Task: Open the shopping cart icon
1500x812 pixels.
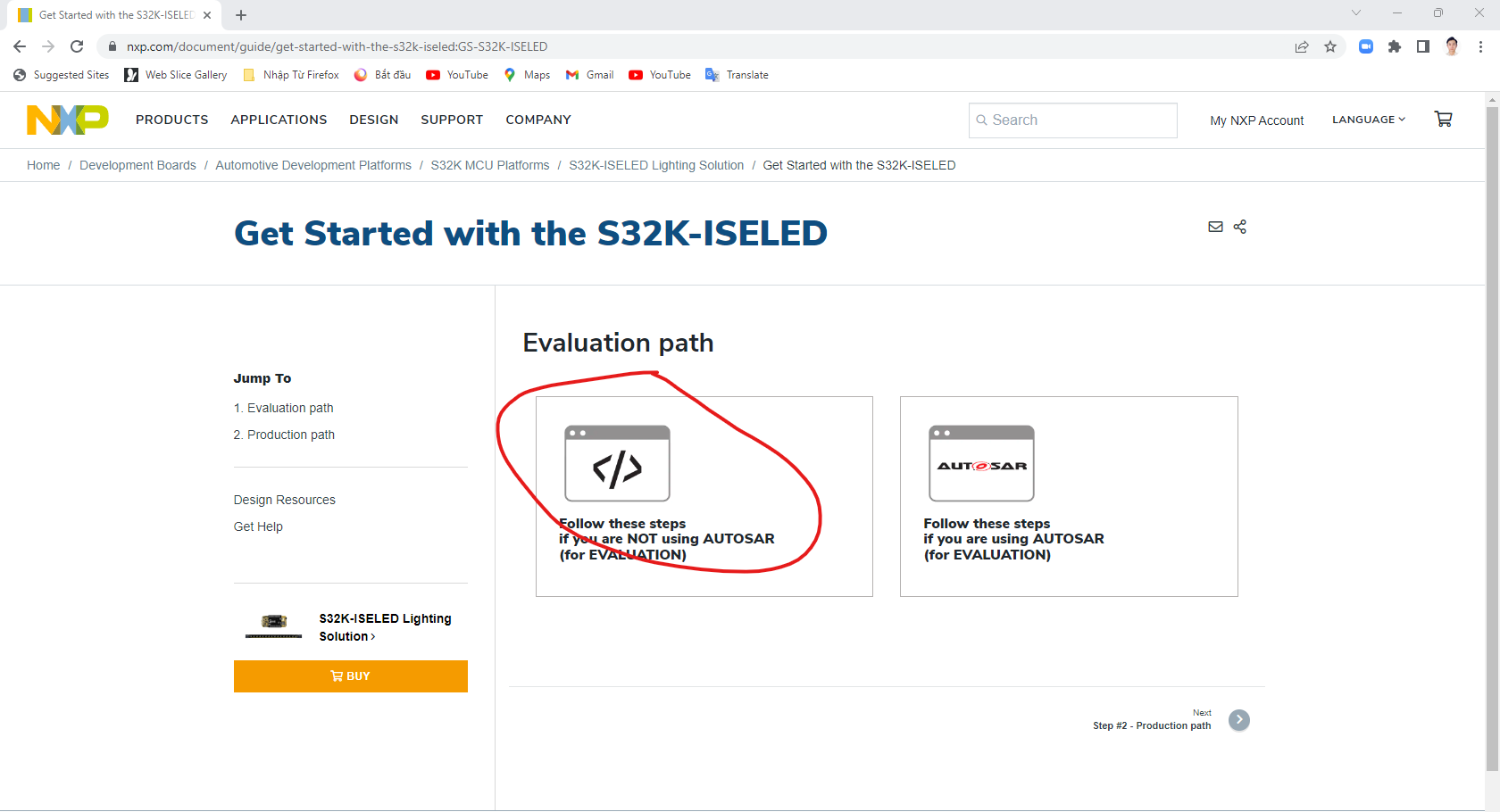Action: click(x=1443, y=119)
